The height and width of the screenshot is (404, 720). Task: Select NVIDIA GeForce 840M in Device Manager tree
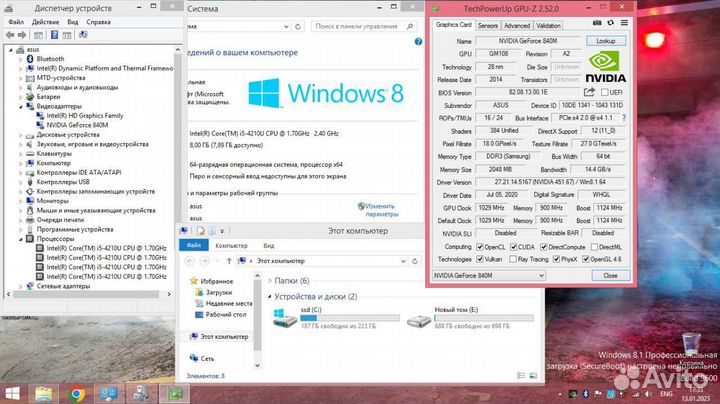pos(77,125)
